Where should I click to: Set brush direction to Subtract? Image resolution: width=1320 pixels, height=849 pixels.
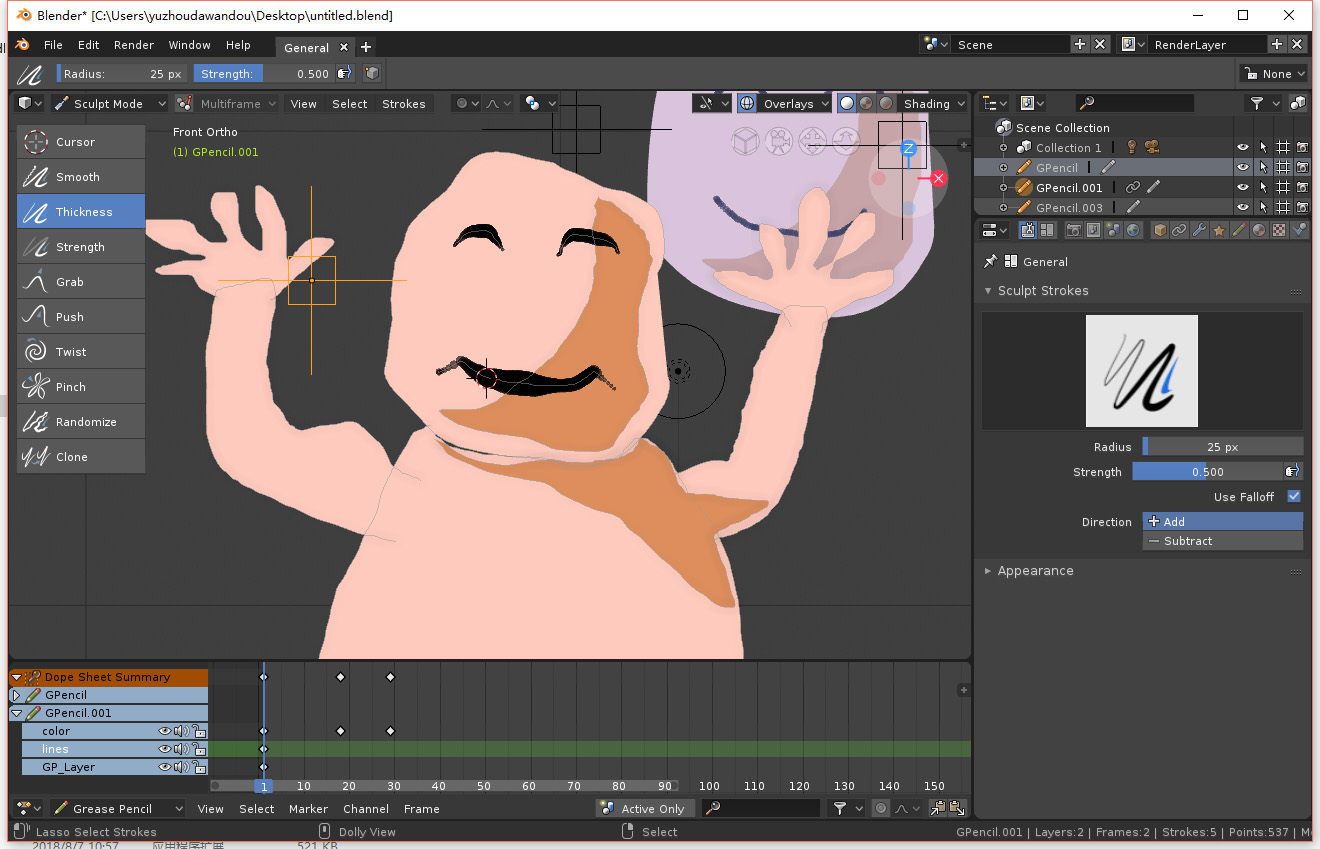point(1222,541)
